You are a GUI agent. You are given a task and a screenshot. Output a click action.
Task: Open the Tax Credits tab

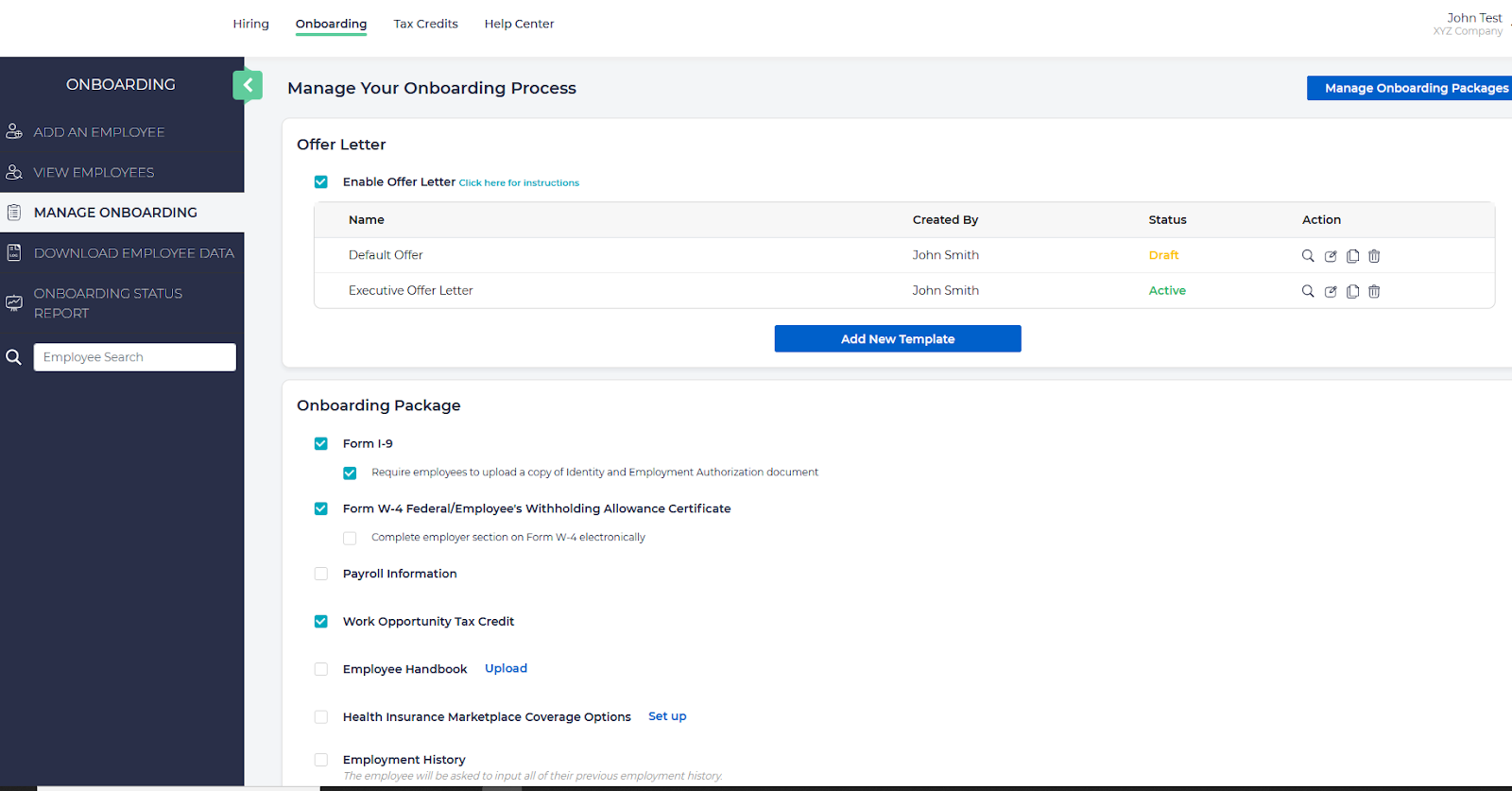click(425, 24)
